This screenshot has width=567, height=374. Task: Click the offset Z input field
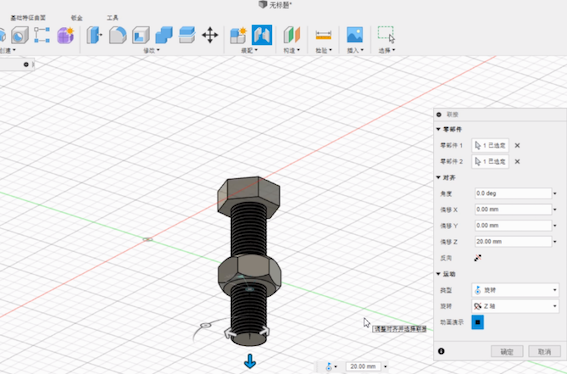[513, 241]
